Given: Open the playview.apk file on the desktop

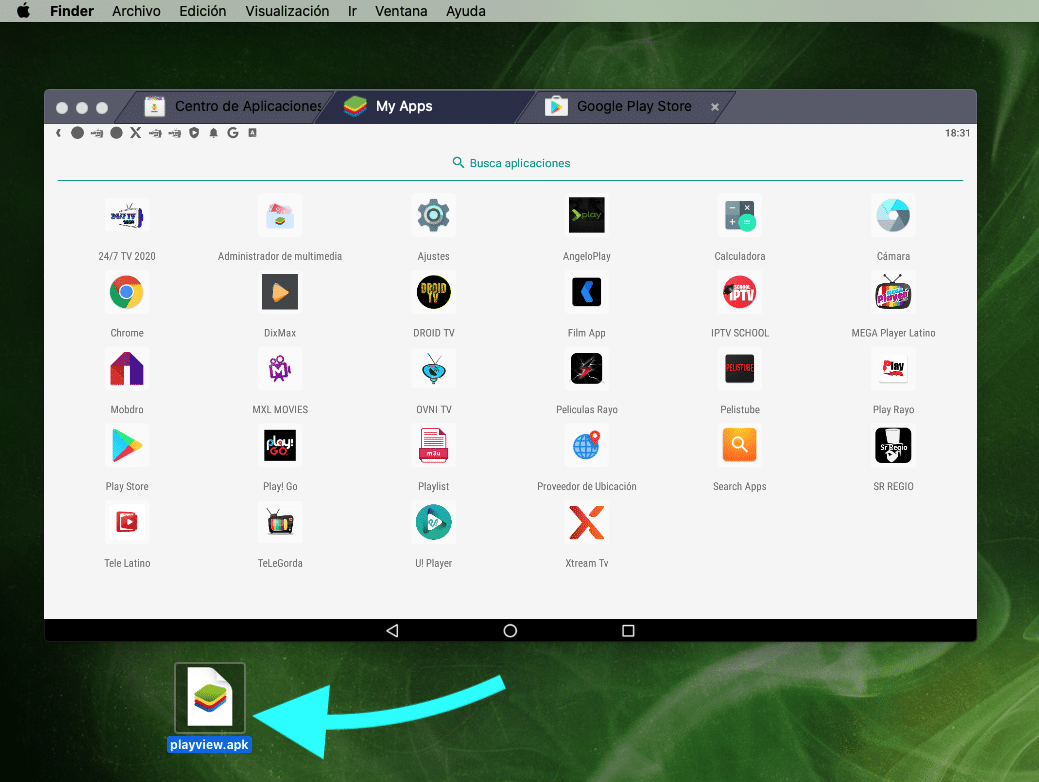Looking at the screenshot, I should (x=209, y=697).
